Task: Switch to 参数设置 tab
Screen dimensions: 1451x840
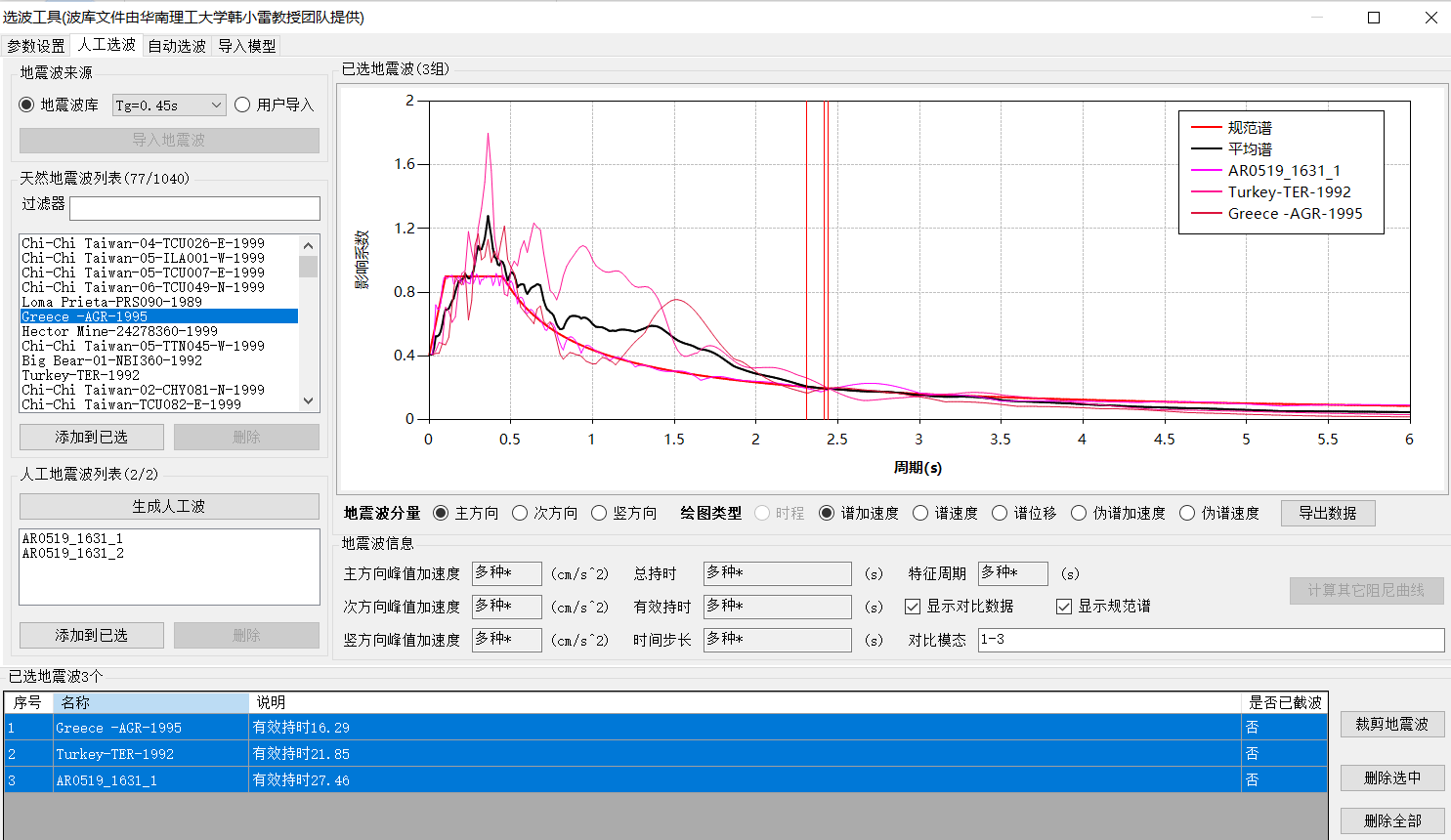Action: (36, 46)
